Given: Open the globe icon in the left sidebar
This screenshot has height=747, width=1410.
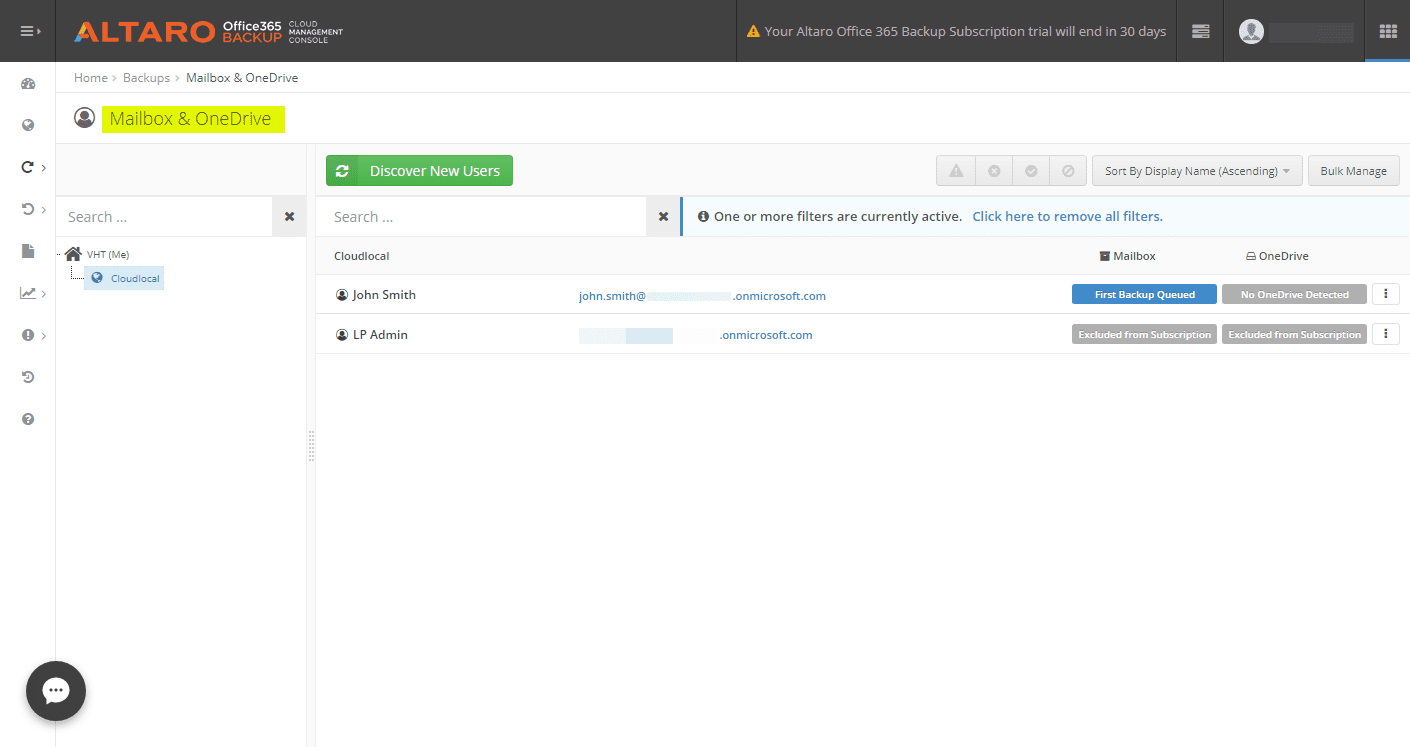Looking at the screenshot, I should pyautogui.click(x=28, y=125).
